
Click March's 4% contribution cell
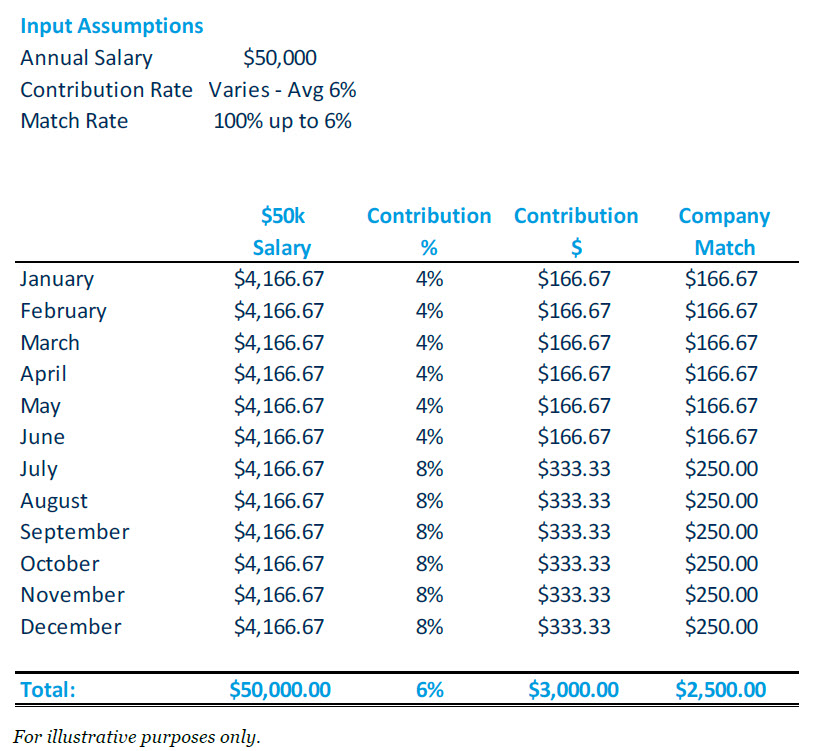tap(429, 343)
